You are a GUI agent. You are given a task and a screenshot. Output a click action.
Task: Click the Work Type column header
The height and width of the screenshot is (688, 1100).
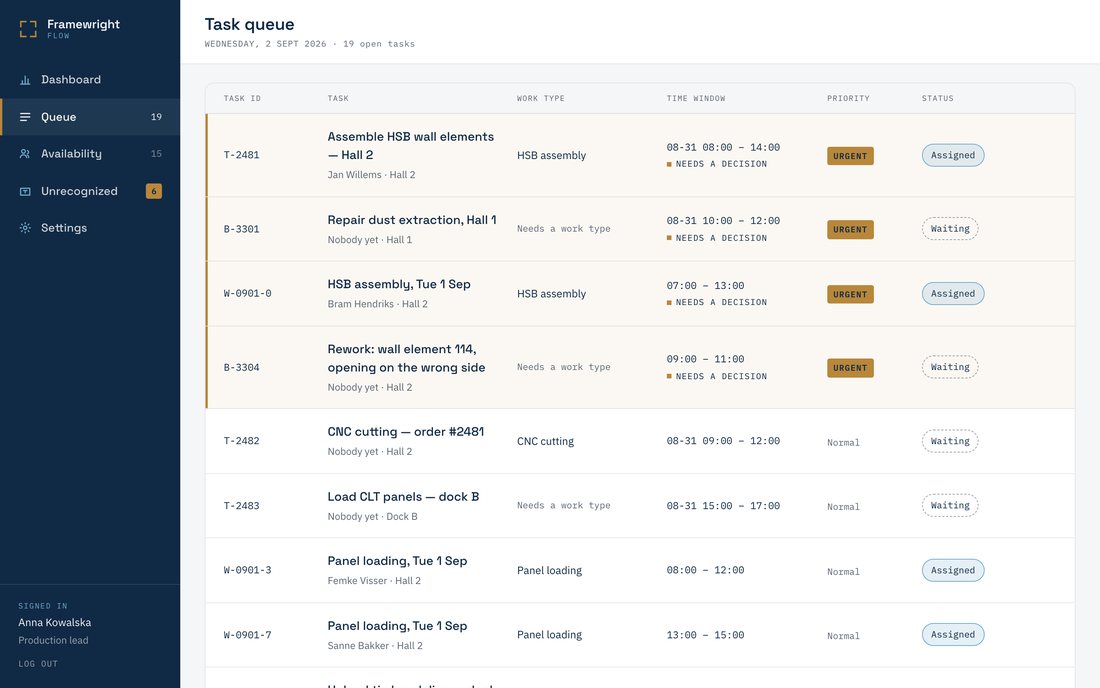(x=541, y=98)
